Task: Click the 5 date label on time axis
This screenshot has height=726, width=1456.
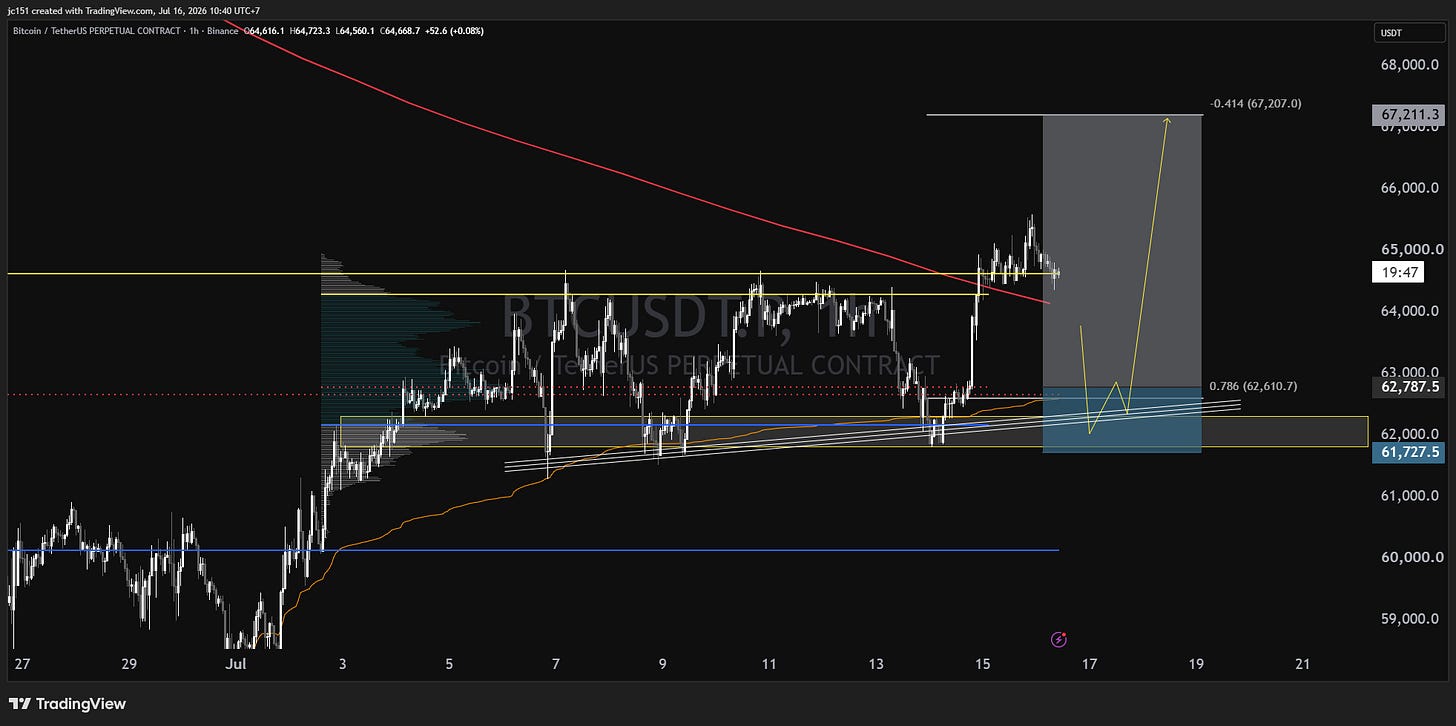Action: tap(450, 663)
